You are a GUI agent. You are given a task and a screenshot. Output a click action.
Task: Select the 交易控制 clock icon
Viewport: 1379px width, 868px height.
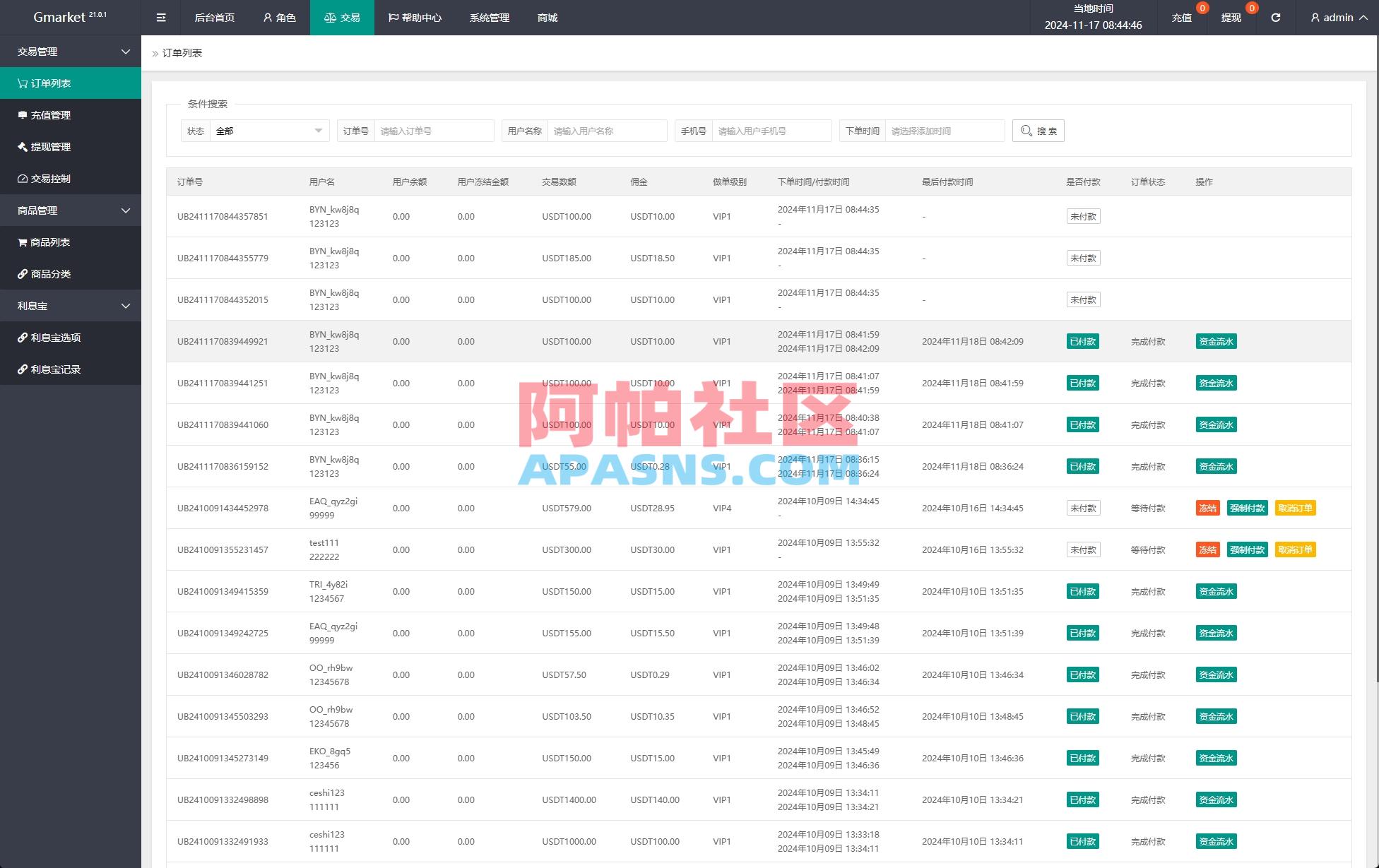[22, 179]
